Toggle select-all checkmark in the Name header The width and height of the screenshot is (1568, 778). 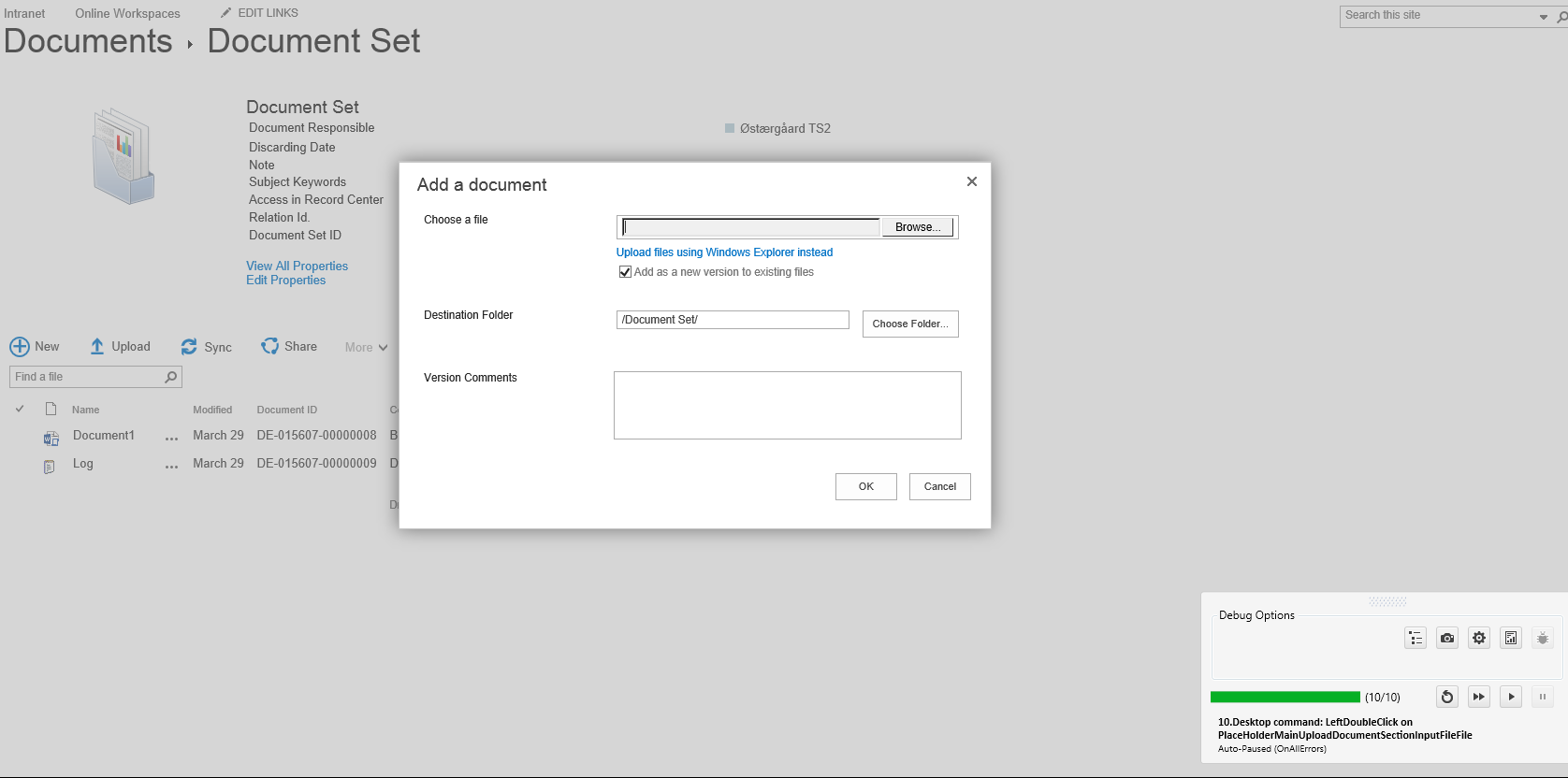click(20, 409)
